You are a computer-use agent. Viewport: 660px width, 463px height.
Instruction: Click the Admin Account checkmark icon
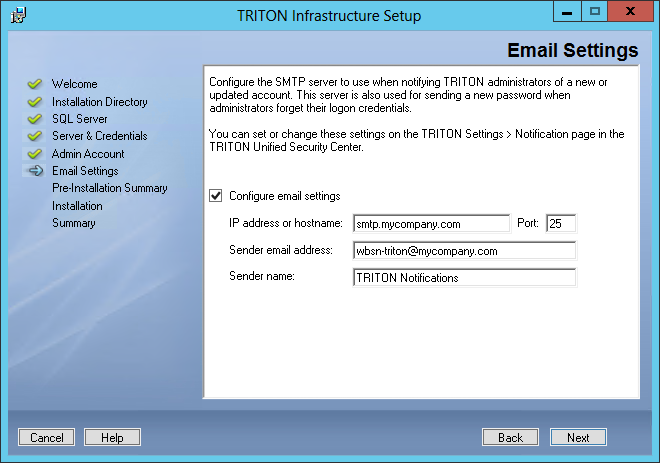[35, 154]
